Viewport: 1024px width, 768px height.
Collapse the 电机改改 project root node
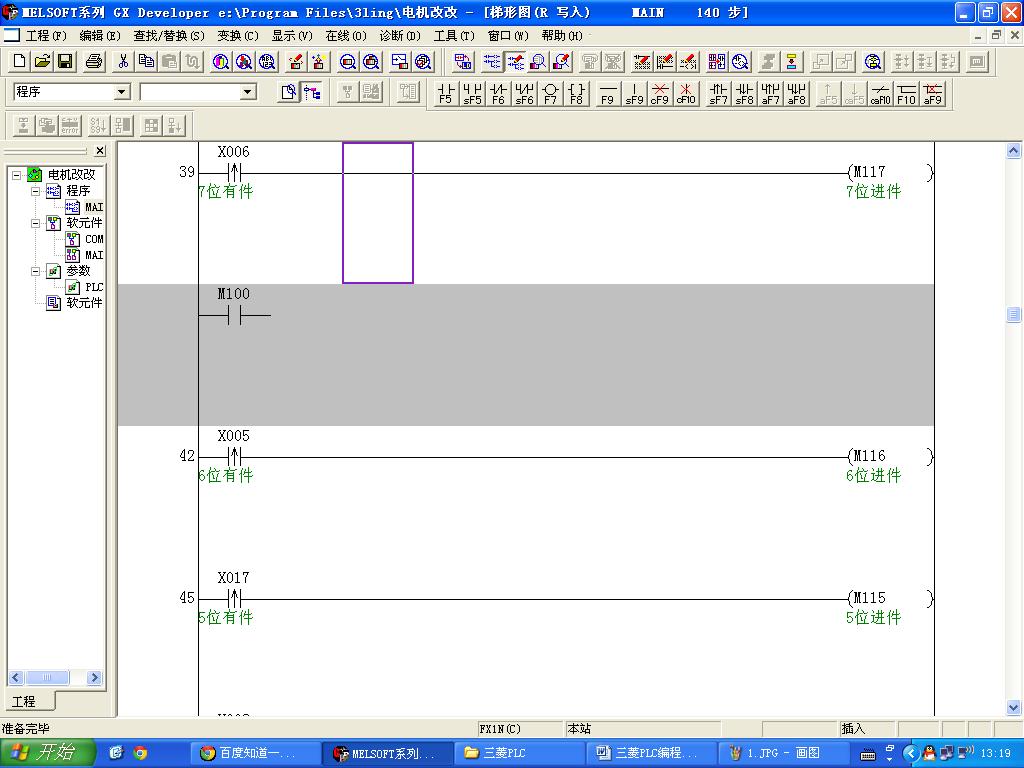[17, 175]
